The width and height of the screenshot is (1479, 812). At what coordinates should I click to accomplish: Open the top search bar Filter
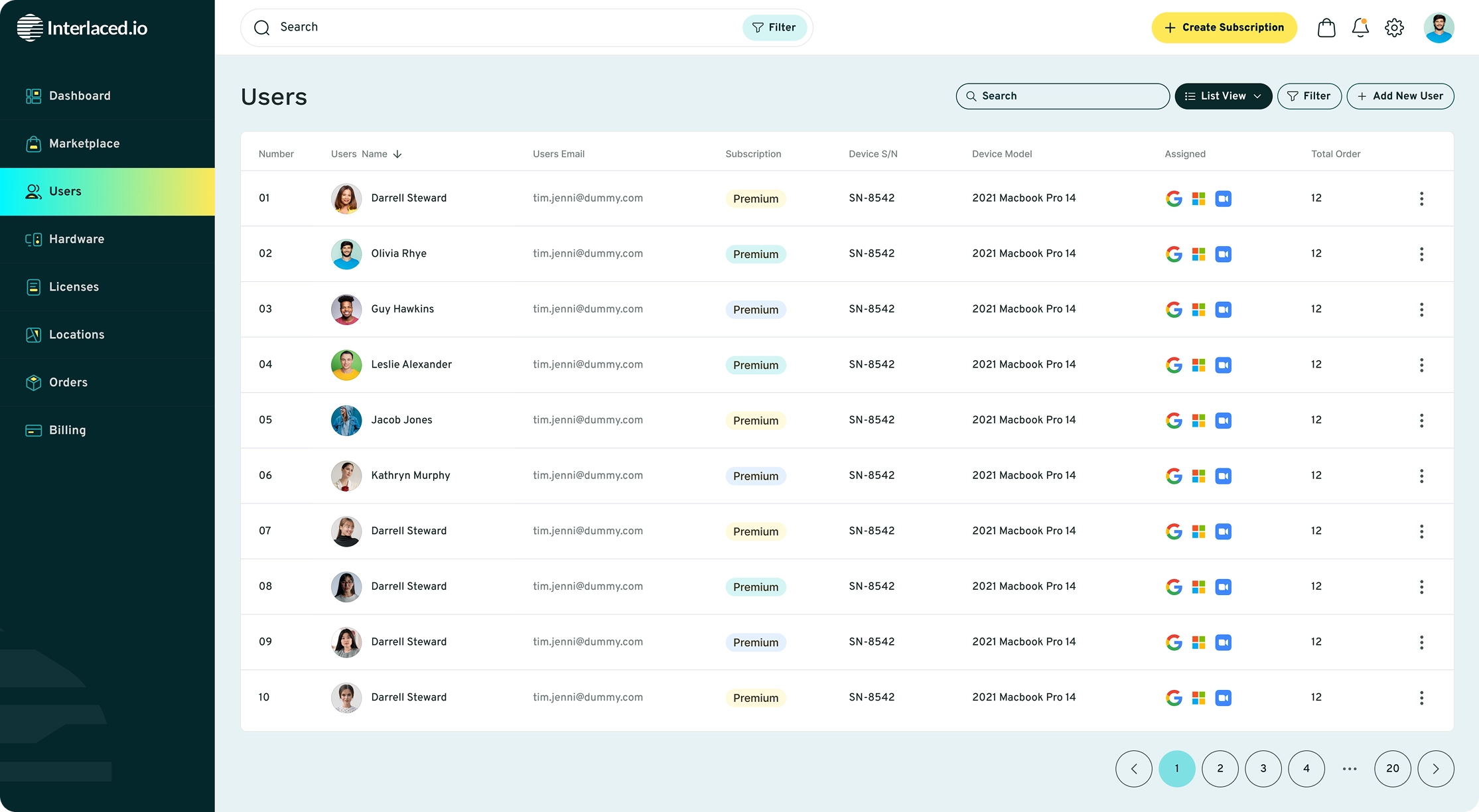point(774,28)
